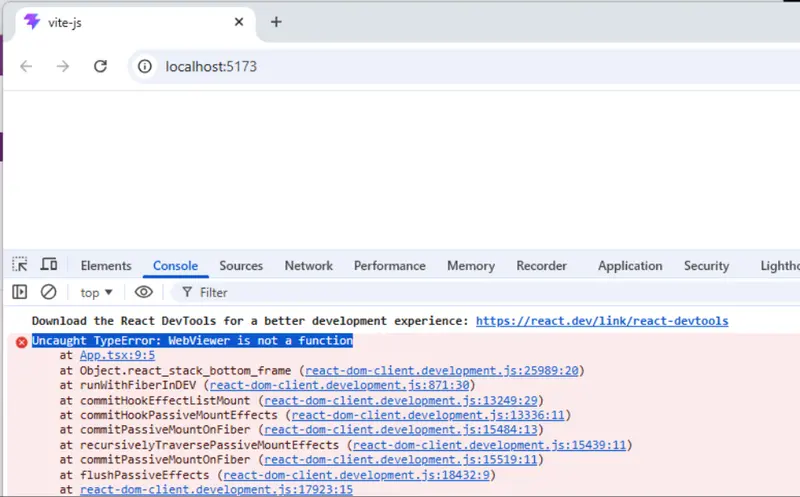Switch to the Console tab

coord(176,266)
